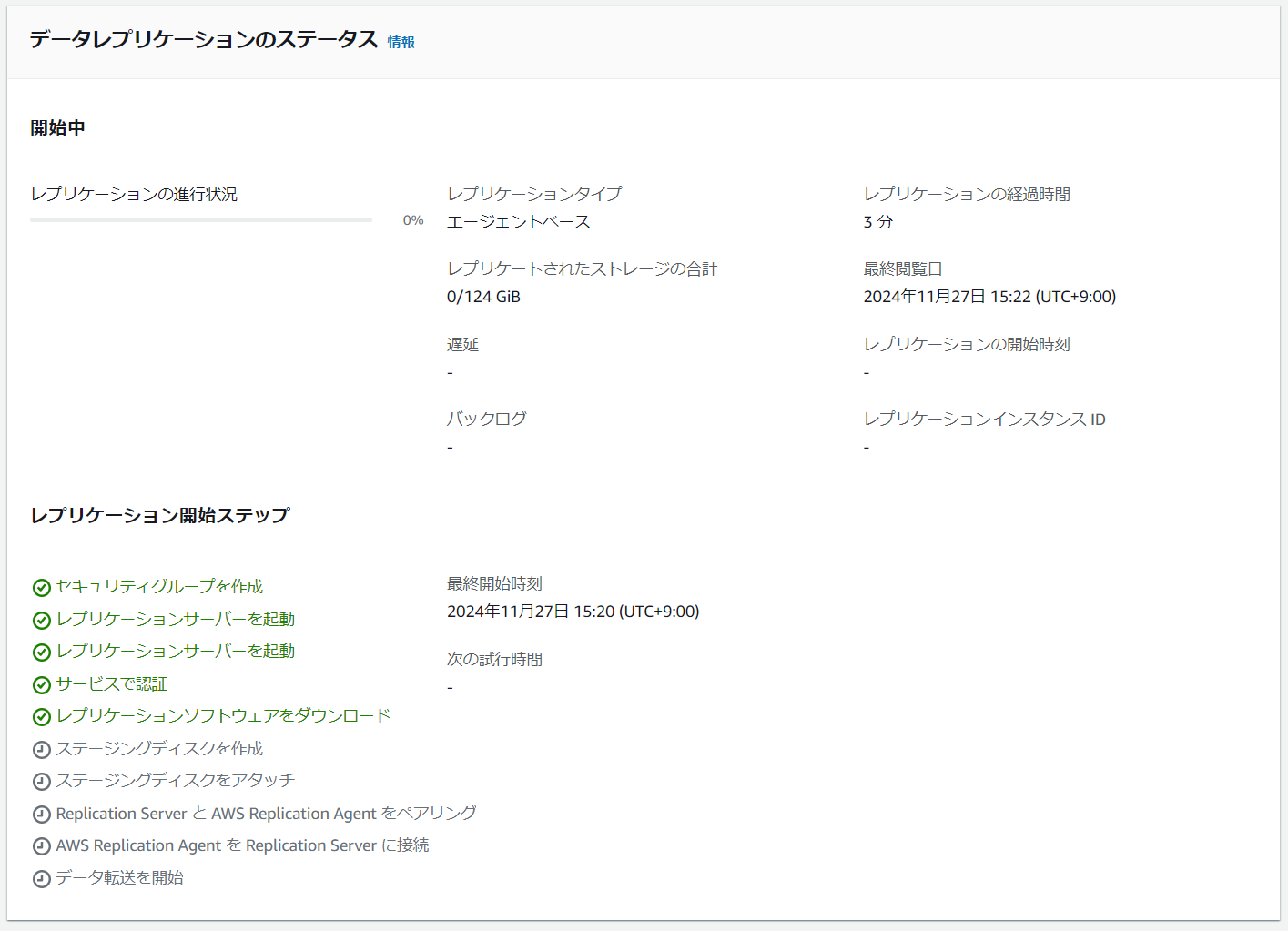Click the elapsed time value 3 分
The image size is (1288, 931).
(878, 222)
